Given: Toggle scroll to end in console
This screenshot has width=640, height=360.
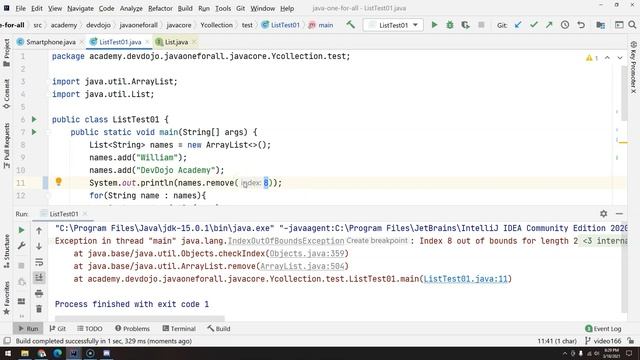Looking at the screenshot, I should click(39, 278).
